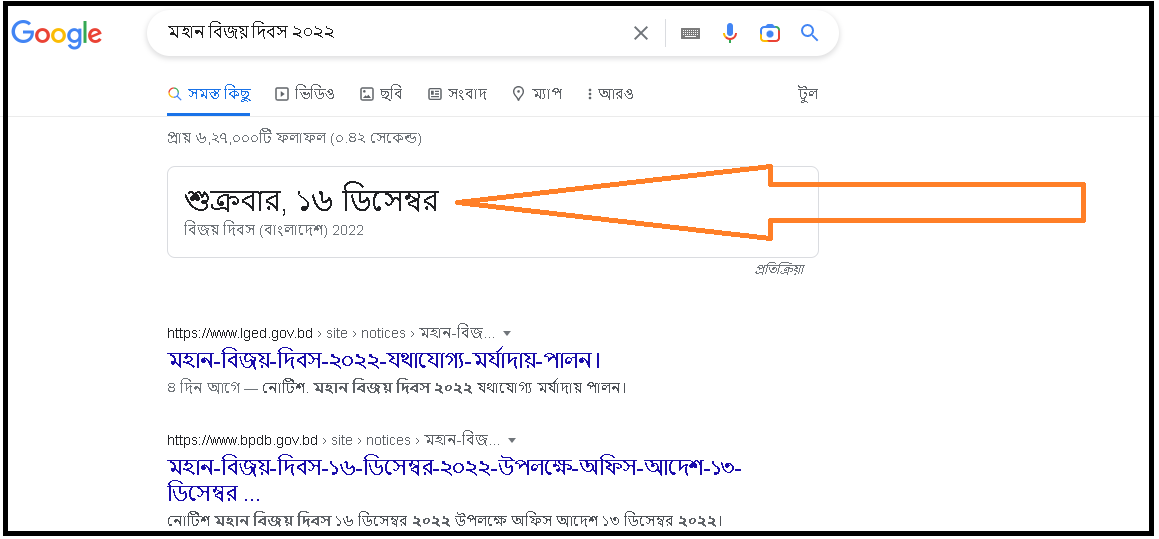1159x539 pixels.
Task: Switch to the ছবি tab
Action: point(381,94)
